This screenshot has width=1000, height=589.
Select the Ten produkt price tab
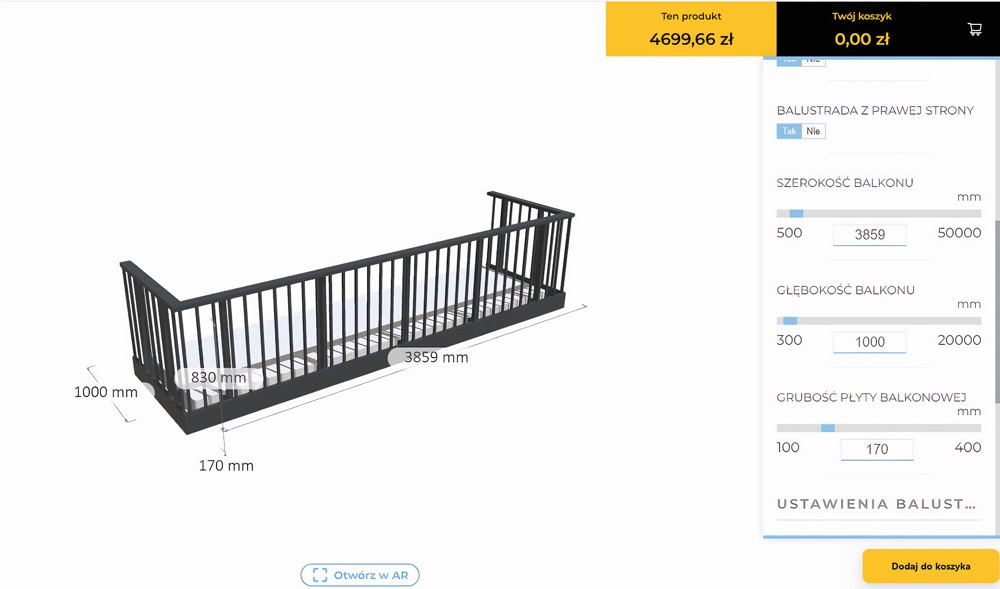691,29
